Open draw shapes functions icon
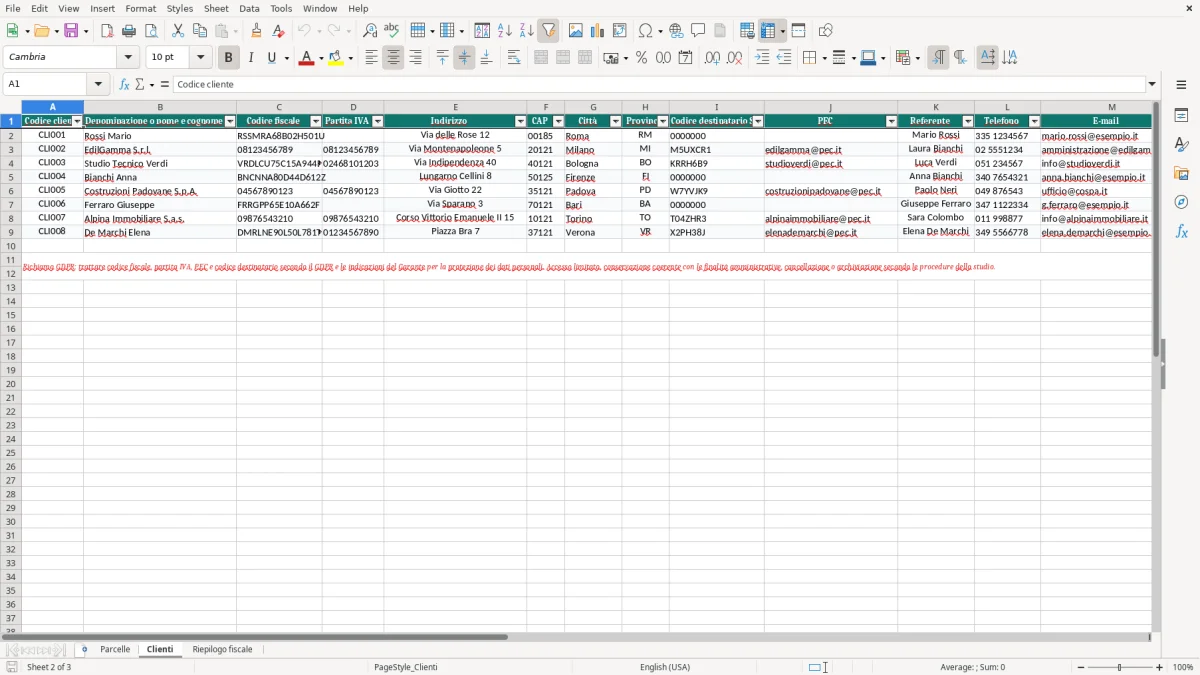The height and width of the screenshot is (675, 1200). [826, 31]
